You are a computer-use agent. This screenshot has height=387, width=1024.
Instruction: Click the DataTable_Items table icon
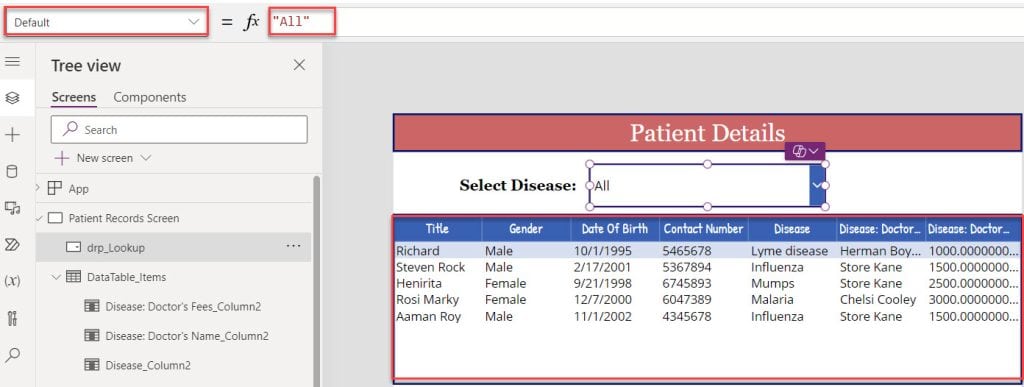pyautogui.click(x=73, y=277)
